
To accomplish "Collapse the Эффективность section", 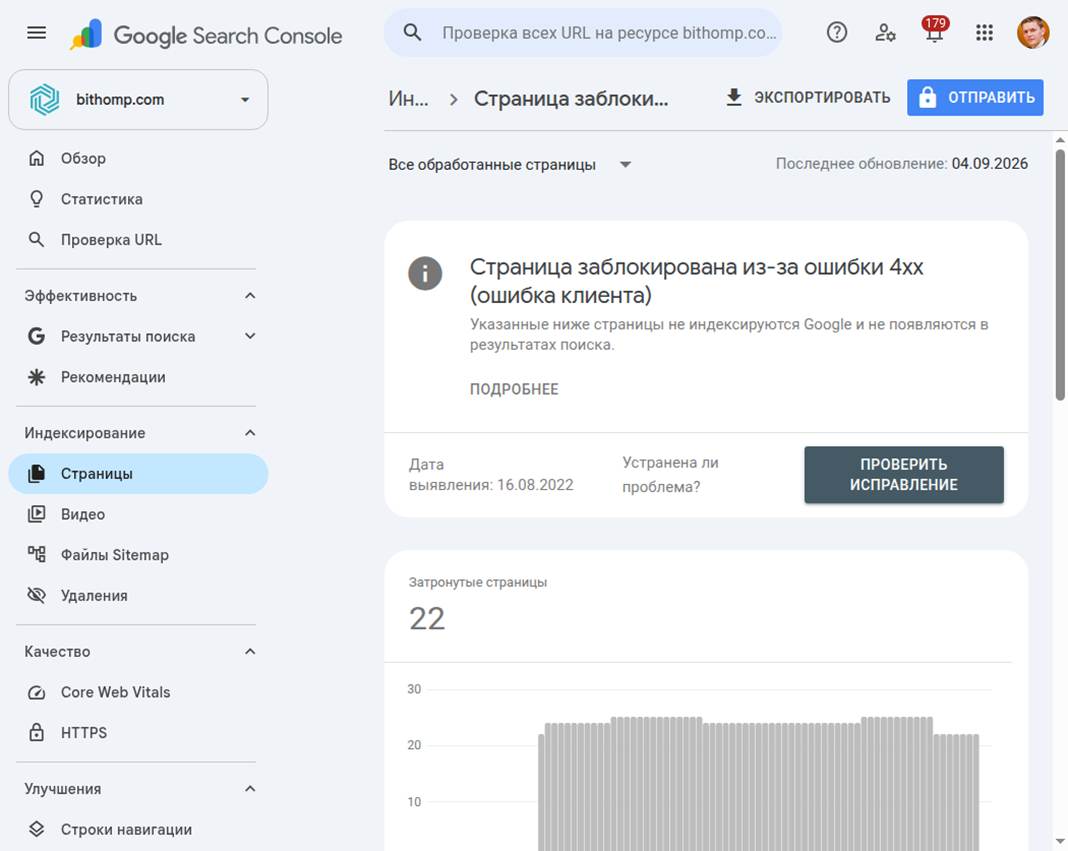I will [250, 296].
